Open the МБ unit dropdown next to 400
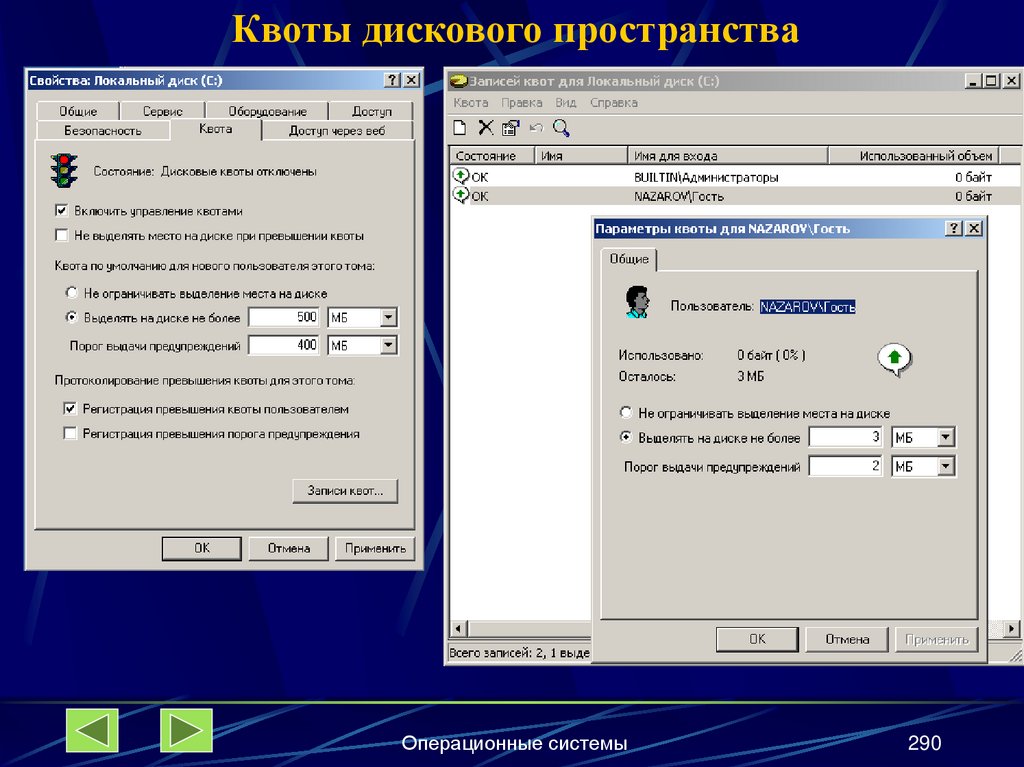This screenshot has width=1024, height=767. [388, 345]
